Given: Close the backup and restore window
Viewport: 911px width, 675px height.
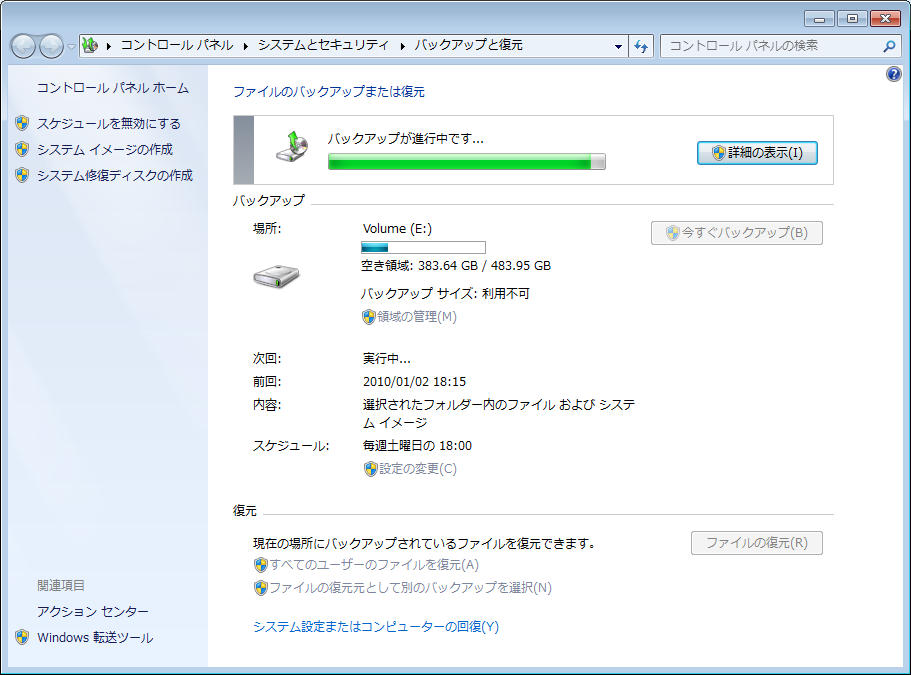Looking at the screenshot, I should pyautogui.click(x=885, y=19).
